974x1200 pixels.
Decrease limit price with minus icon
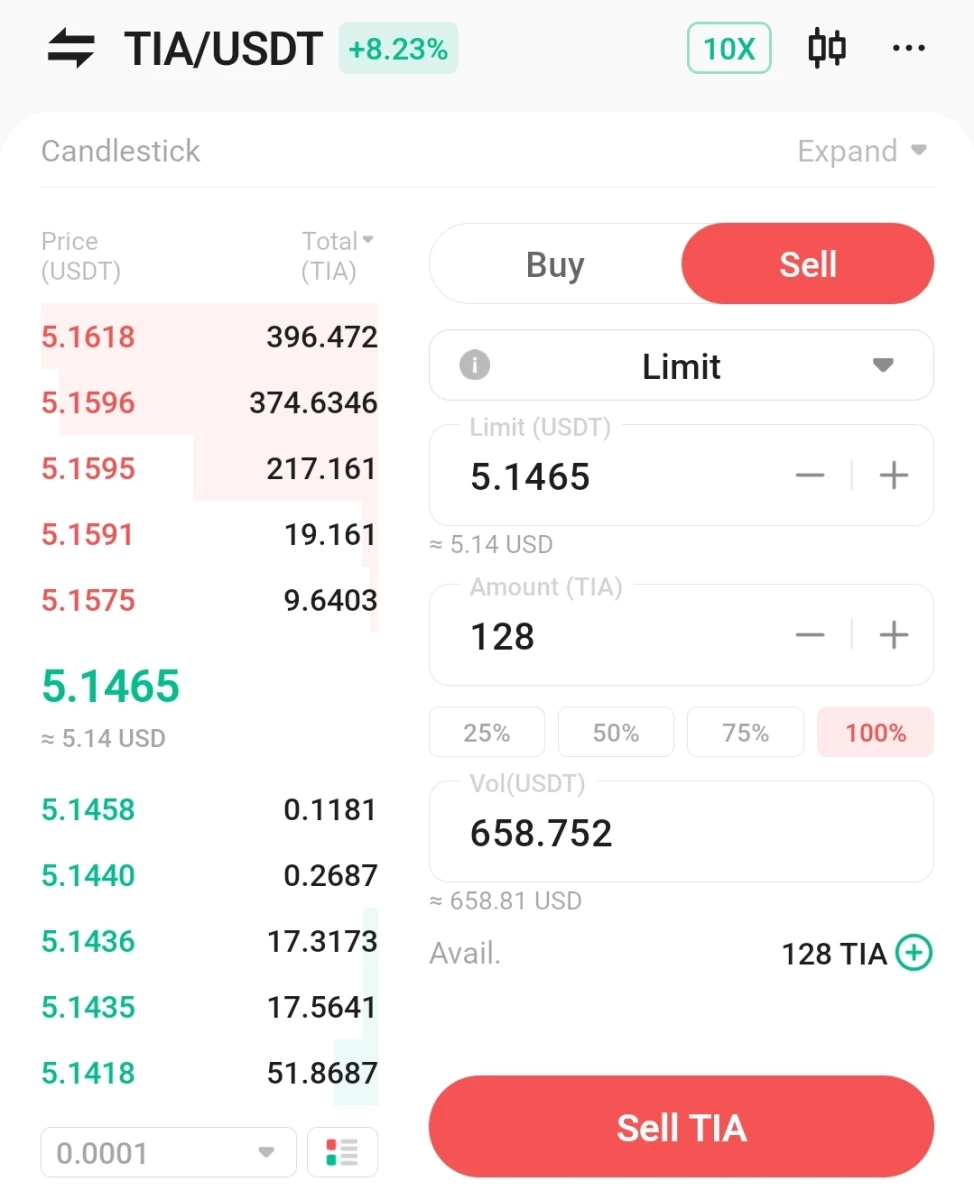810,475
